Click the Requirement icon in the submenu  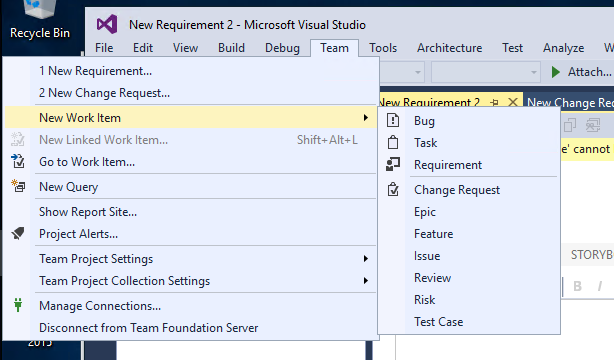click(x=393, y=164)
